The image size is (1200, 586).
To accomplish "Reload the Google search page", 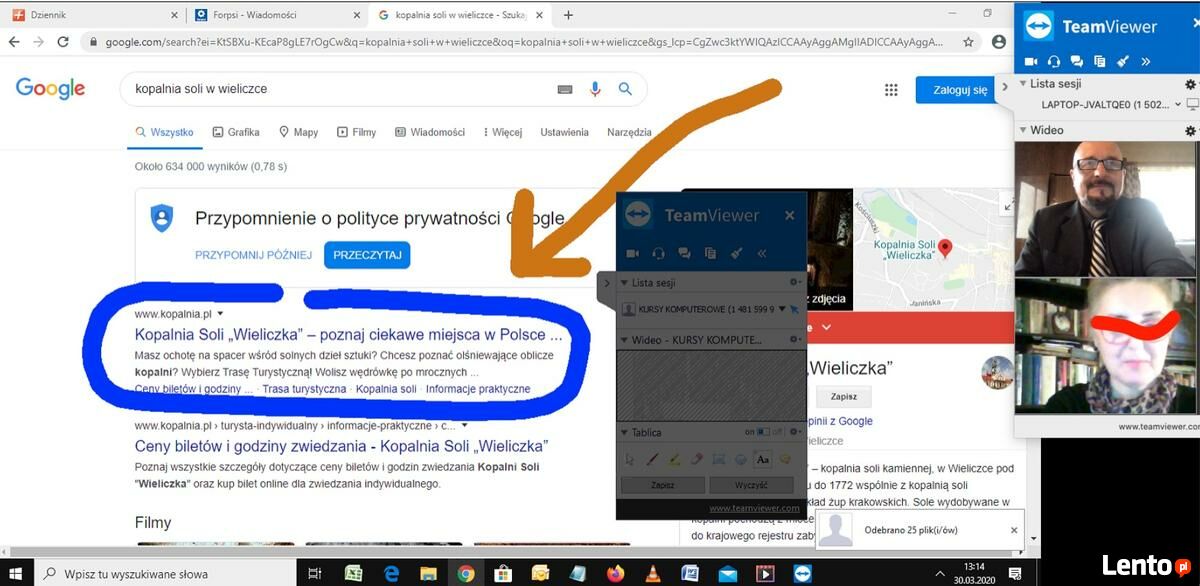I will point(63,42).
